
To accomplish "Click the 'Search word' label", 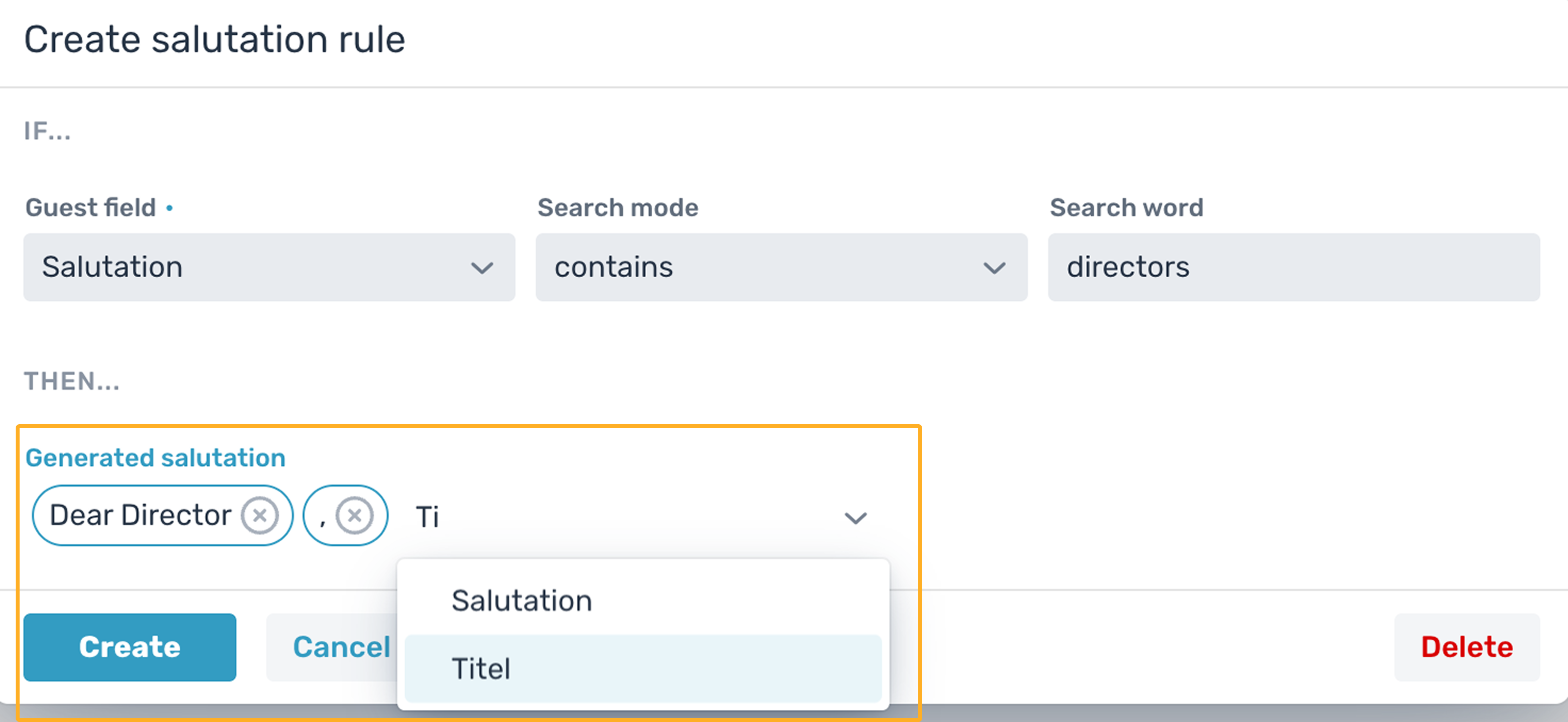I will coord(1127,207).
